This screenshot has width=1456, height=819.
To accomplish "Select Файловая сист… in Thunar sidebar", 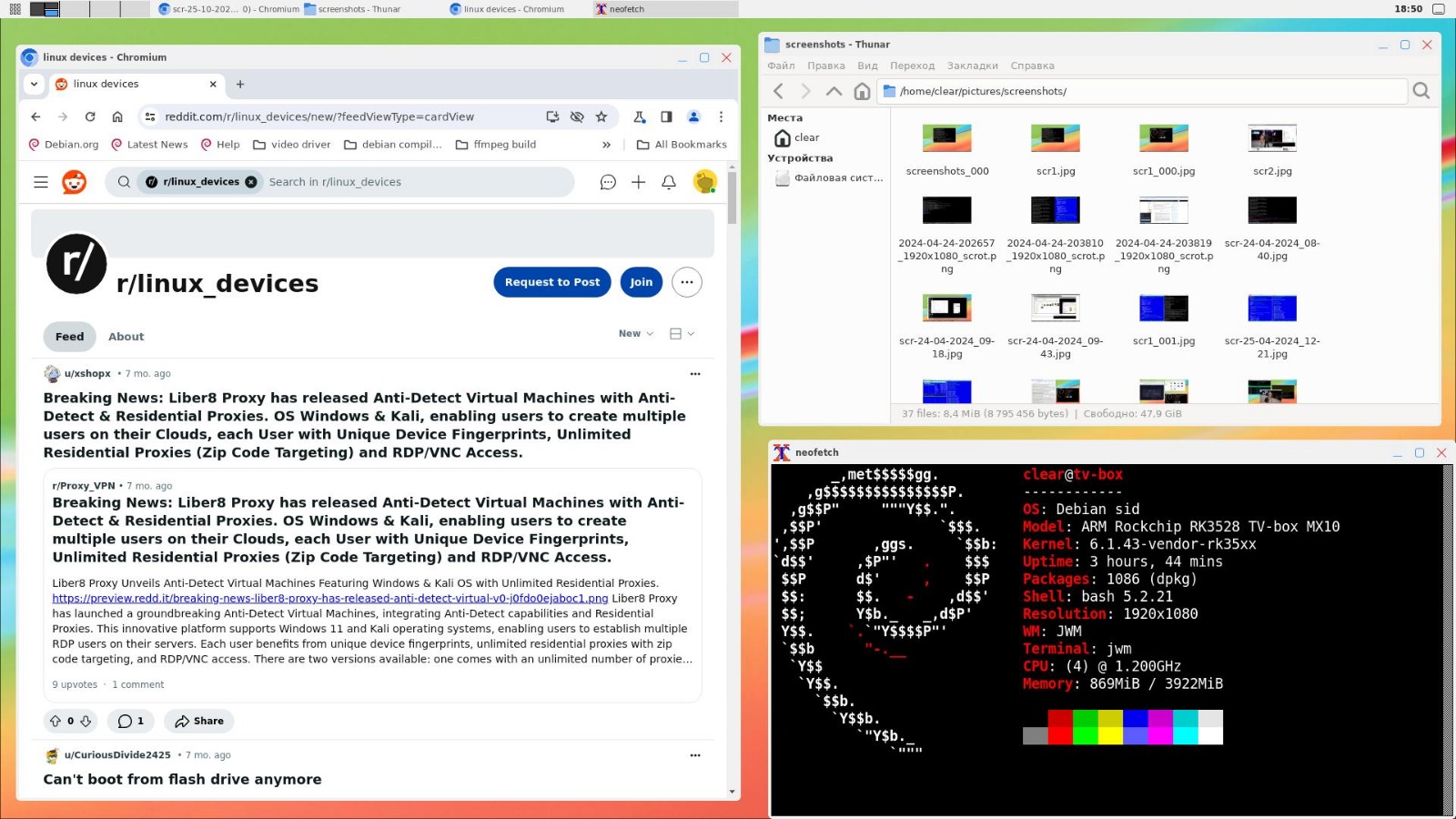I will click(829, 178).
